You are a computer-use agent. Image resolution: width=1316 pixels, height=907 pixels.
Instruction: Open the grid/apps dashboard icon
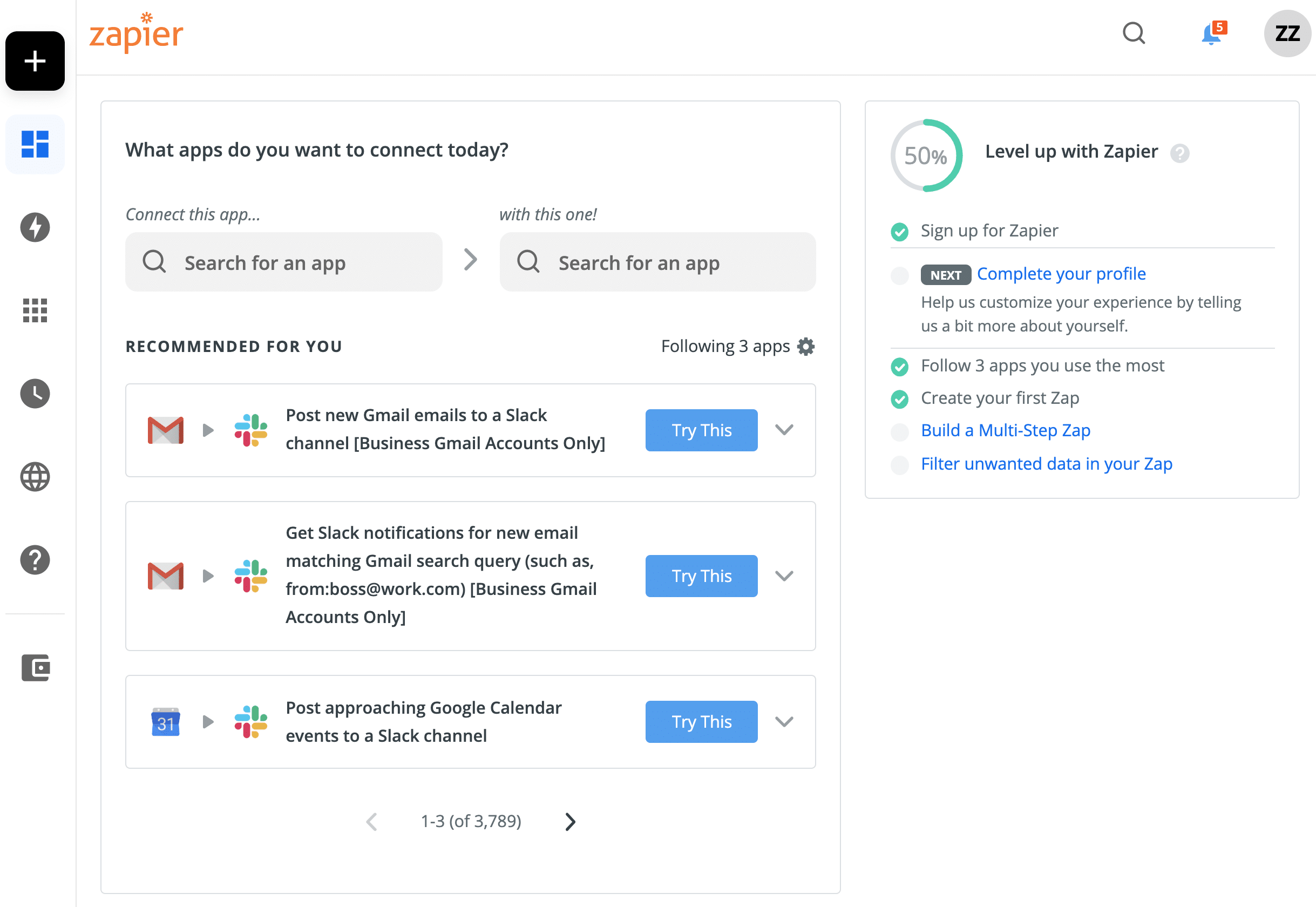tap(35, 310)
